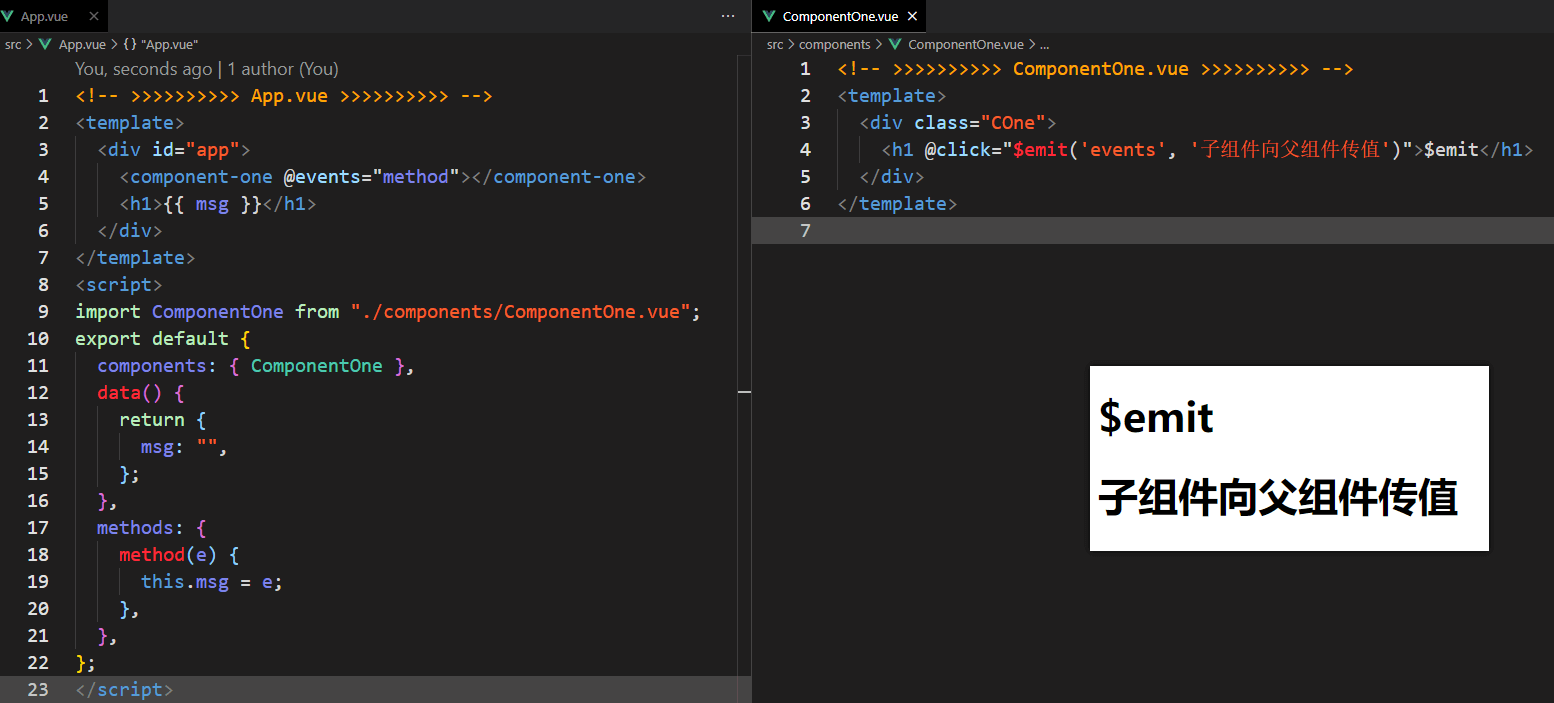Click 'export default' on line 10
Image resolution: width=1554 pixels, height=703 pixels.
pos(152,339)
